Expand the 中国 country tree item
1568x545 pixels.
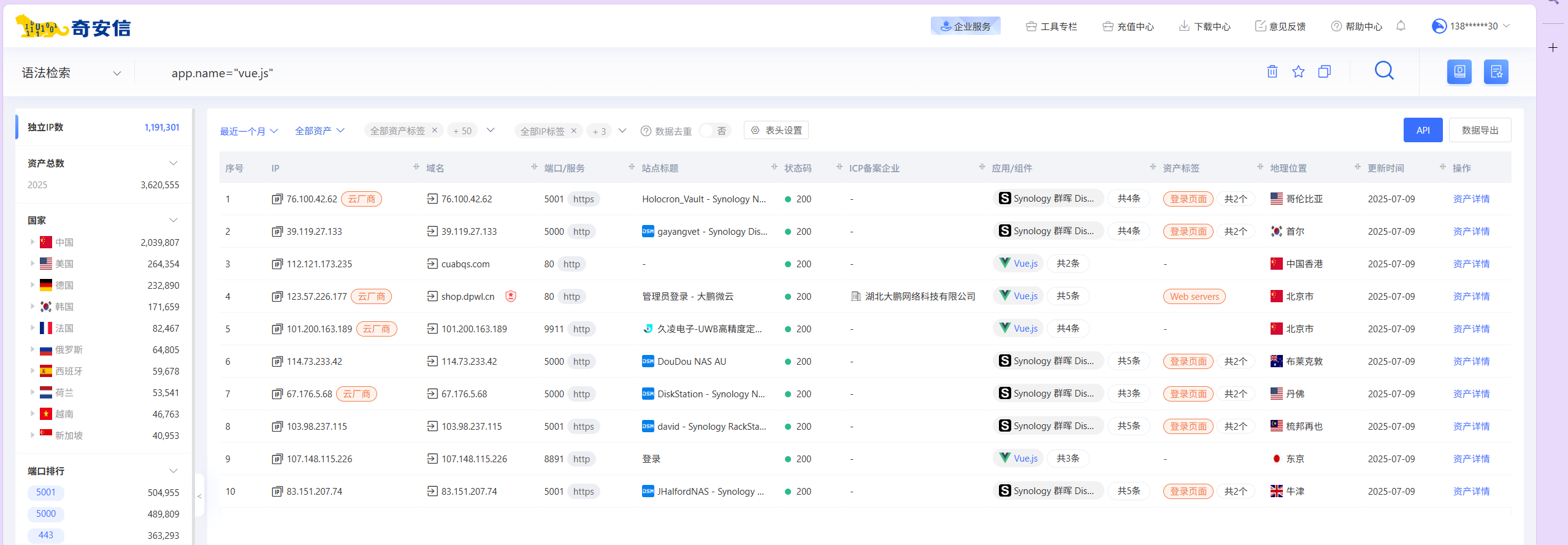click(x=33, y=242)
